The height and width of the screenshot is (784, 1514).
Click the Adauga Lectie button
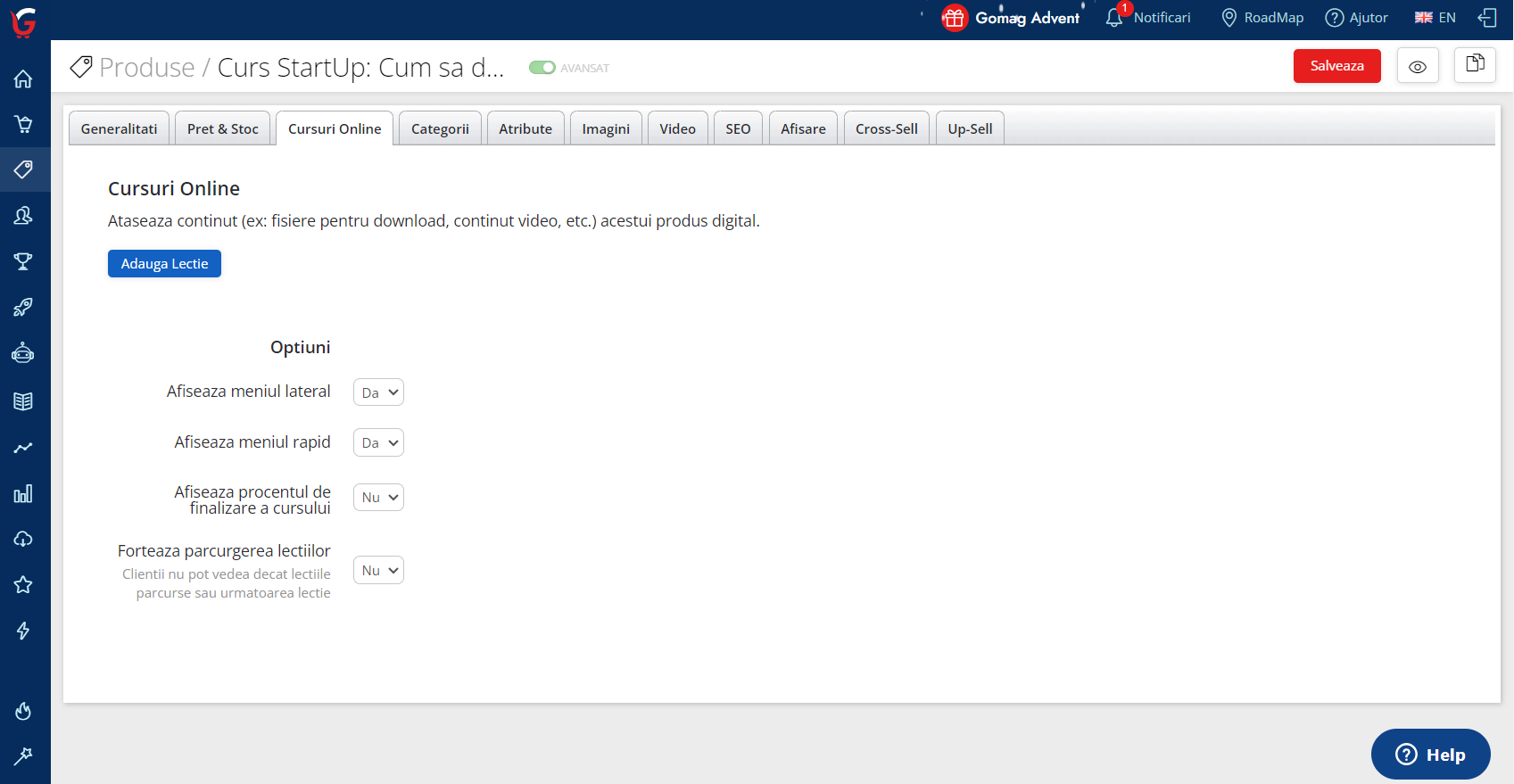(164, 263)
